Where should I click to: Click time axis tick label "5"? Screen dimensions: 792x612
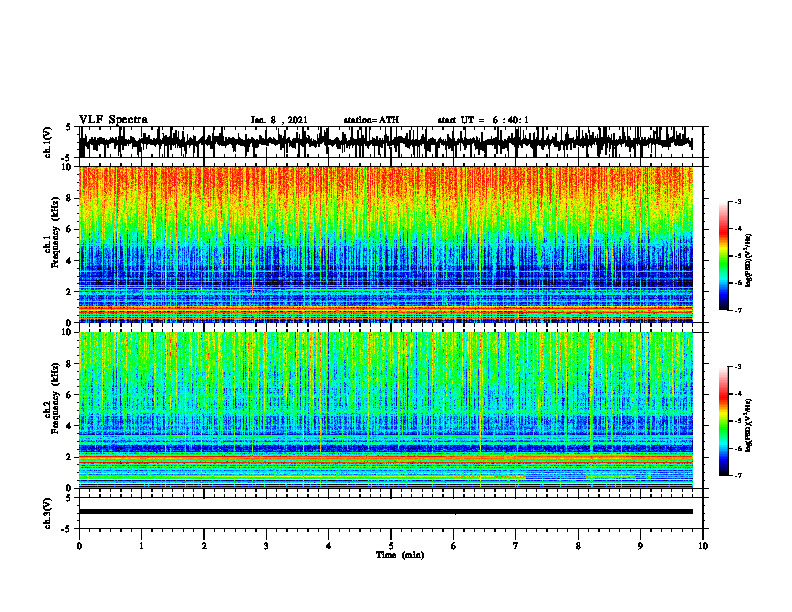[391, 546]
